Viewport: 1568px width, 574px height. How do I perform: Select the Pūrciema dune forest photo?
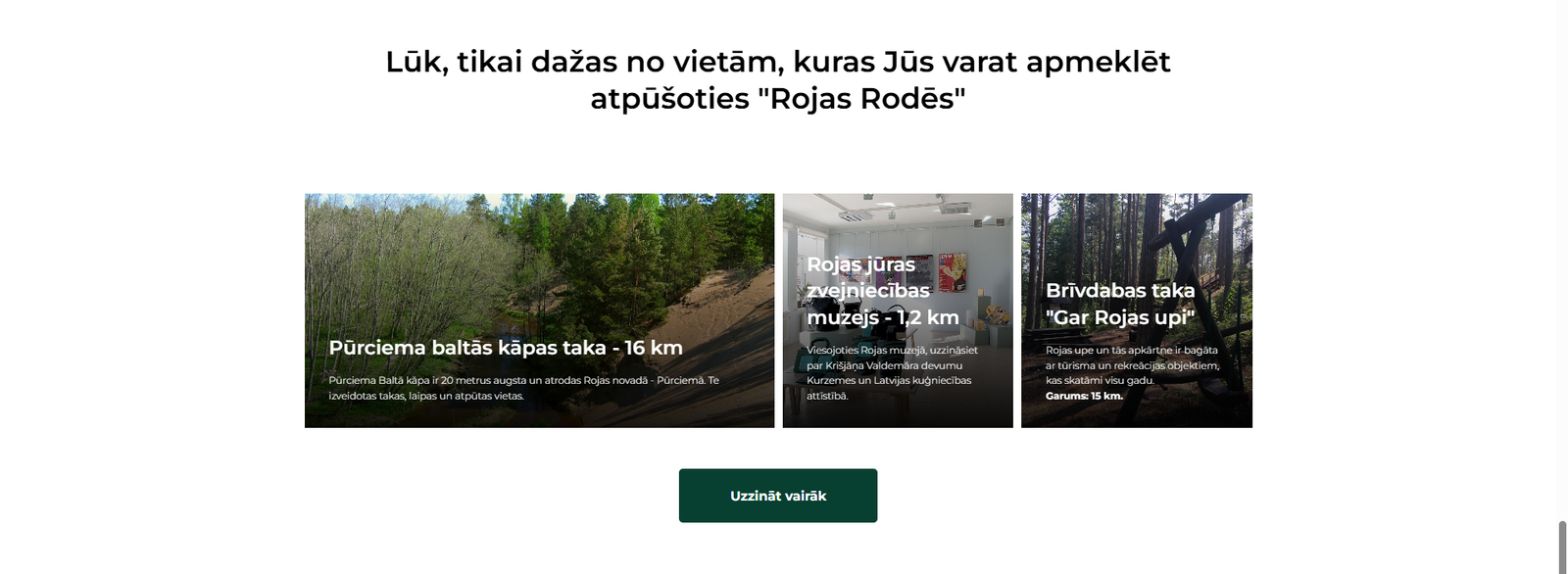(539, 311)
